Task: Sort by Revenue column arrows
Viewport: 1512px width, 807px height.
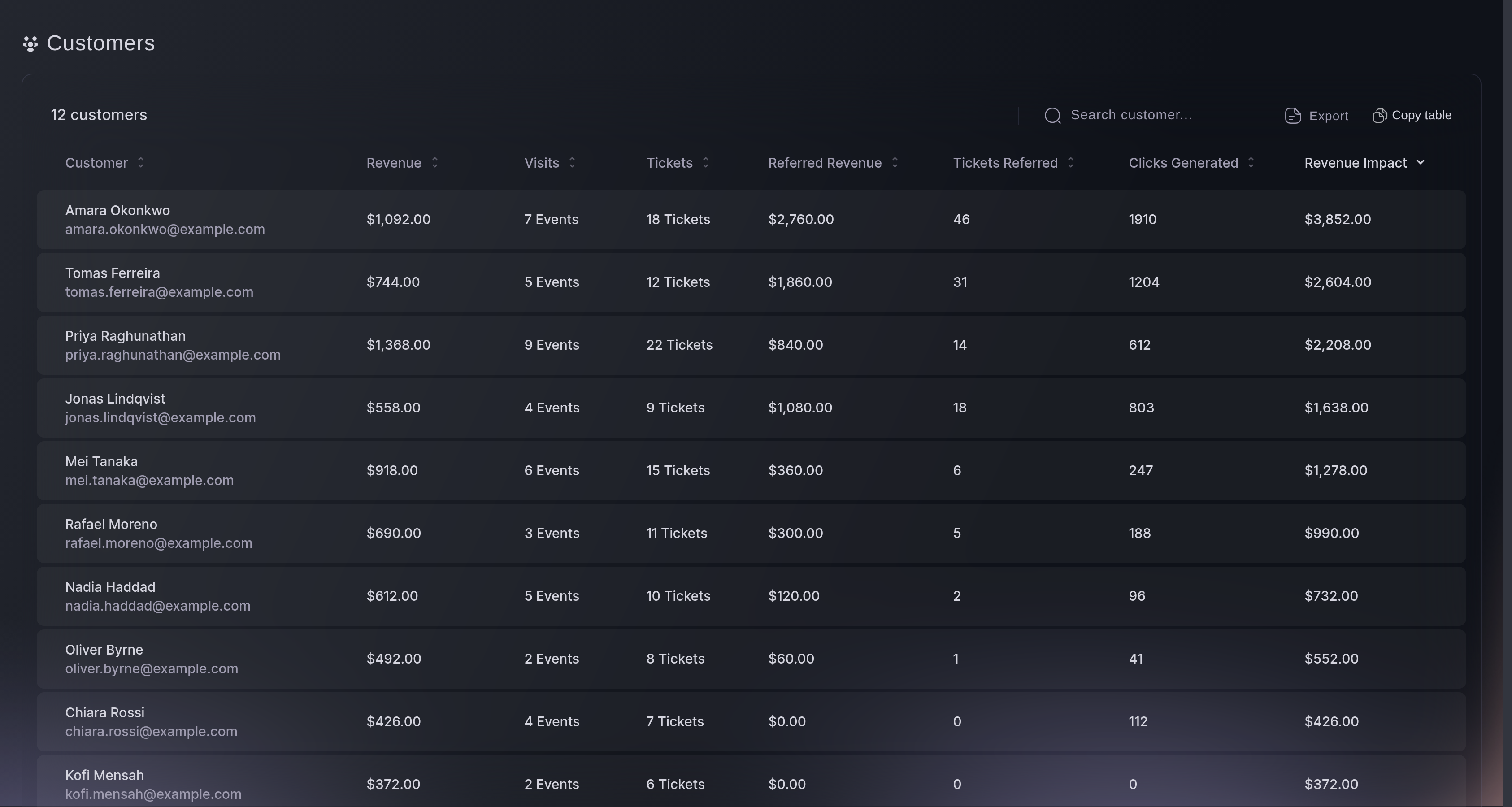Action: pos(434,163)
